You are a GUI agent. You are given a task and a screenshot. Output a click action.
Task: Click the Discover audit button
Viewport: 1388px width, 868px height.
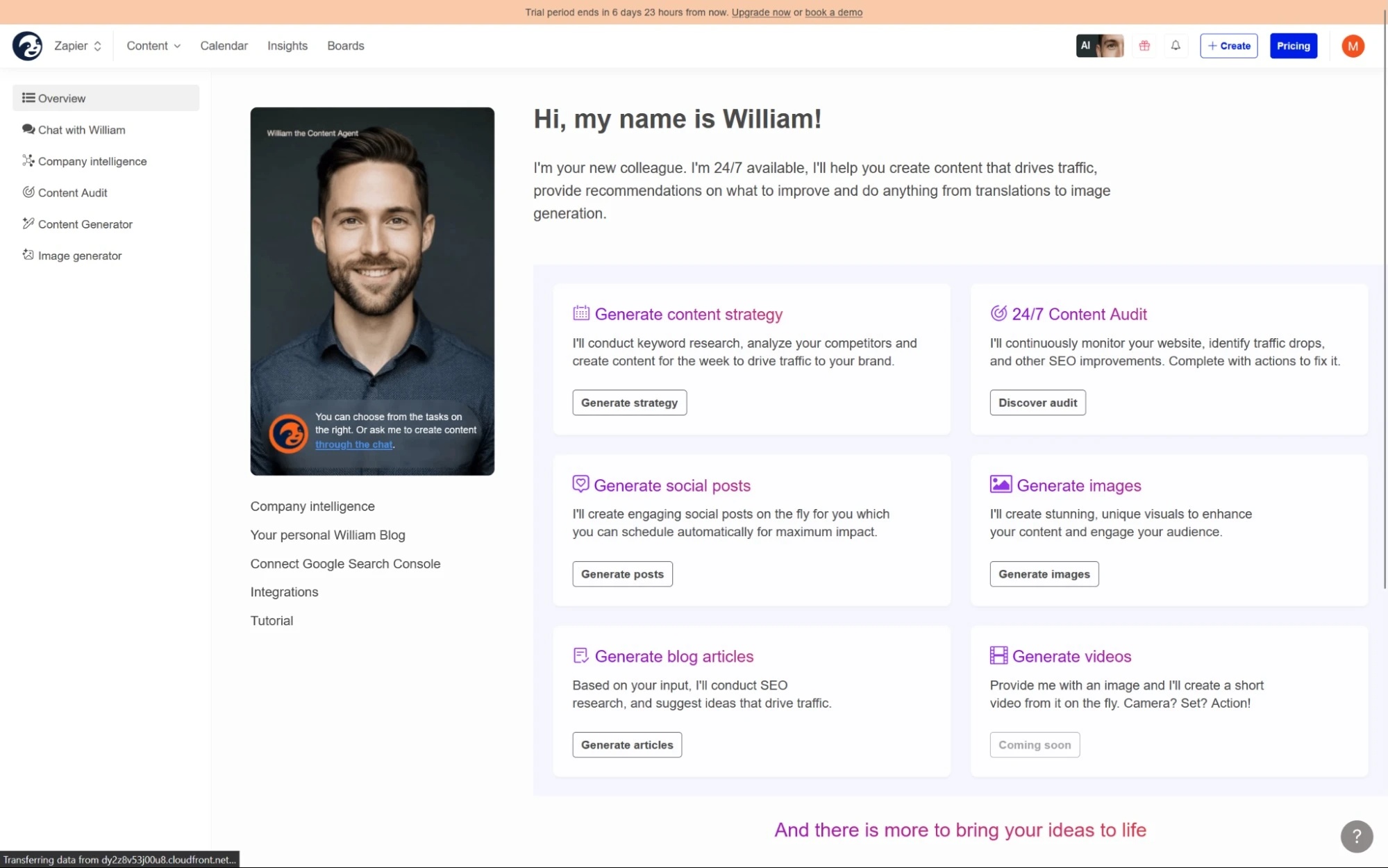(1037, 402)
